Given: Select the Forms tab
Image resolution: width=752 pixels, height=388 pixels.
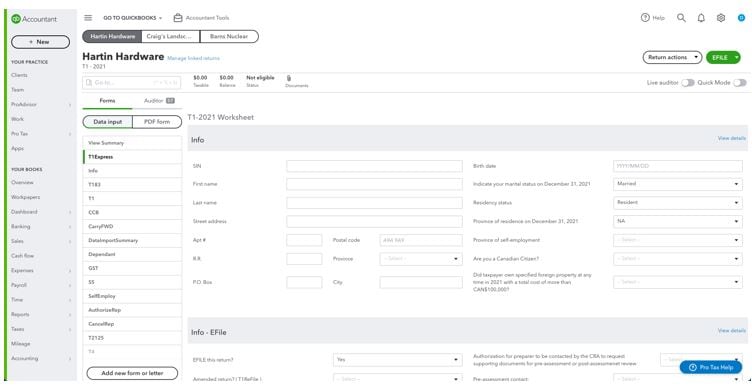Looking at the screenshot, I should pos(107,101).
